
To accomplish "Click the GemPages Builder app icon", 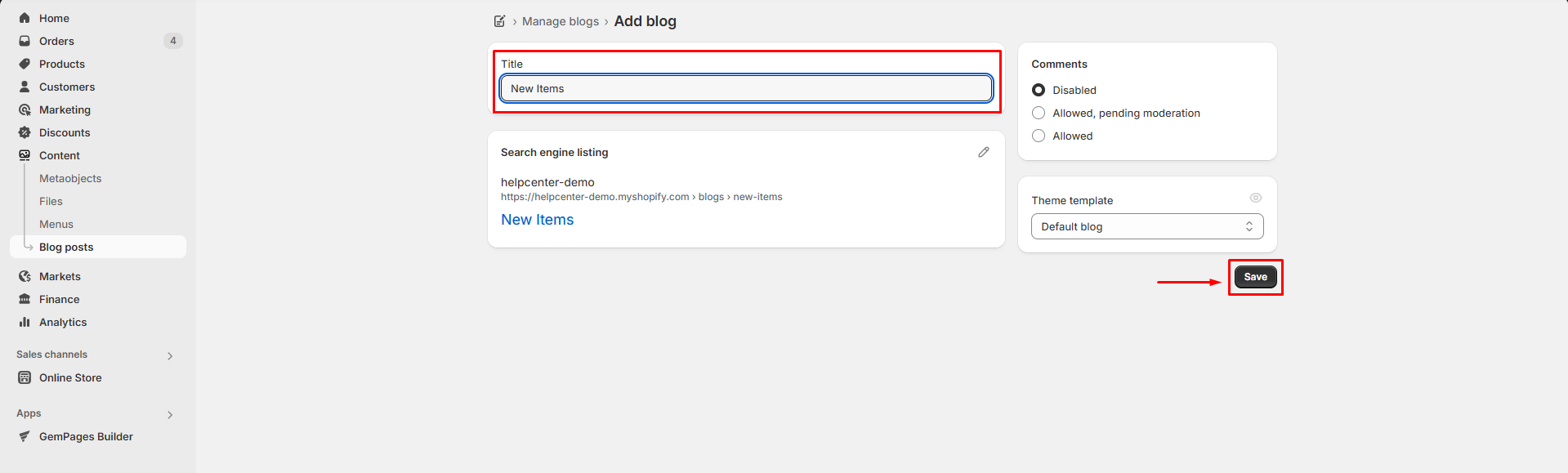I will pos(25,436).
